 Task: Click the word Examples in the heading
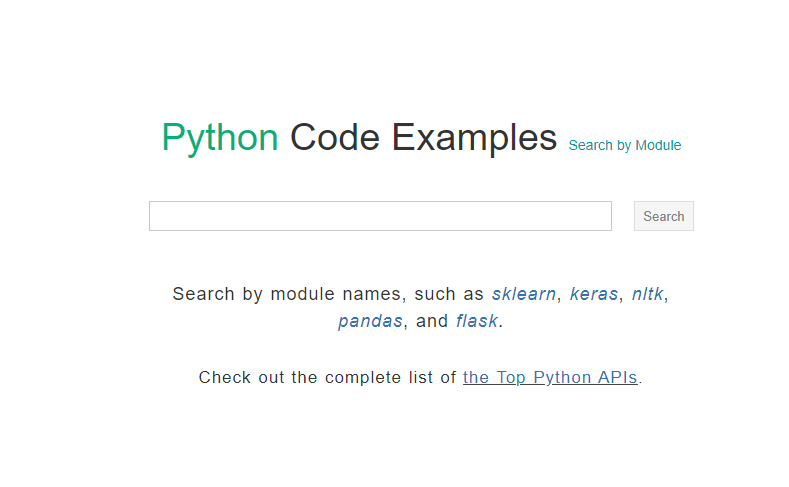pos(474,137)
